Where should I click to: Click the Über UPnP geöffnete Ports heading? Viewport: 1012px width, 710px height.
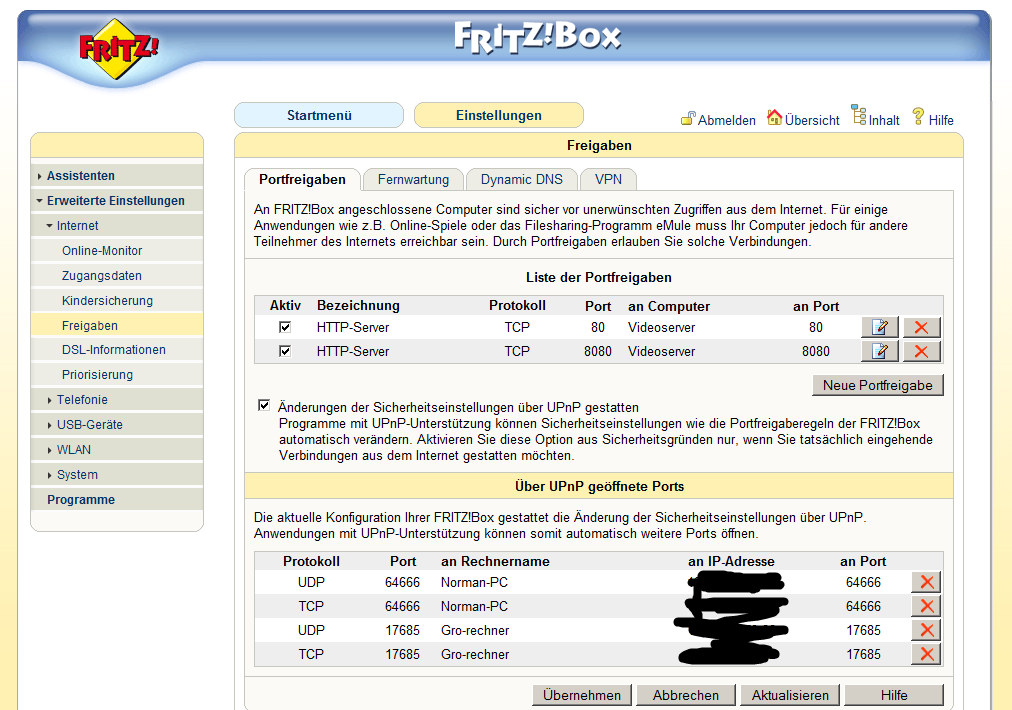point(599,487)
